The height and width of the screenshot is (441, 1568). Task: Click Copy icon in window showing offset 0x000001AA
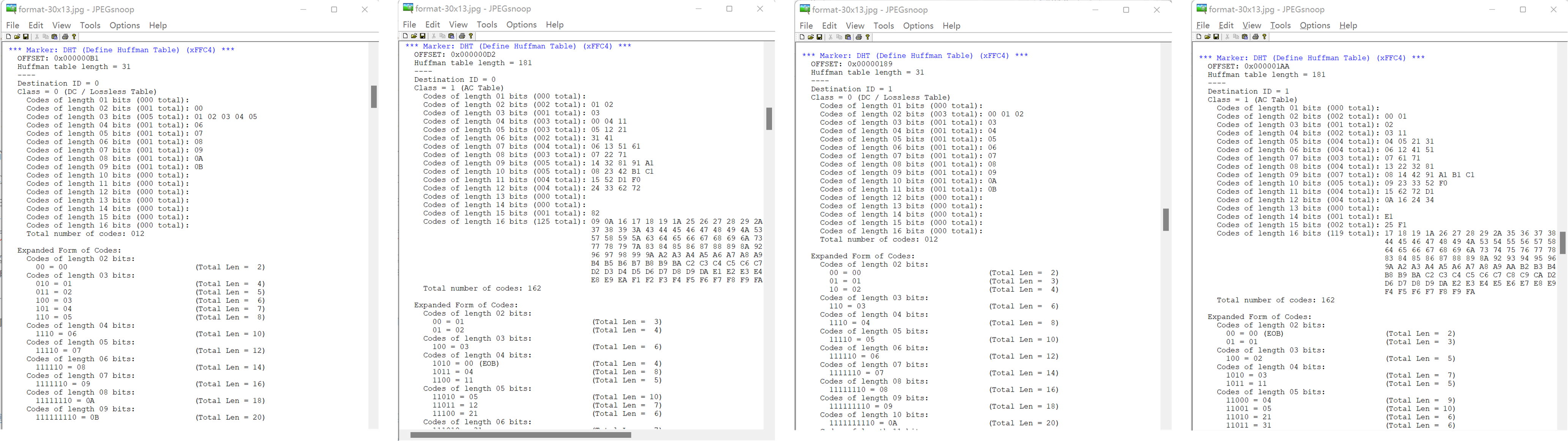1236,36
